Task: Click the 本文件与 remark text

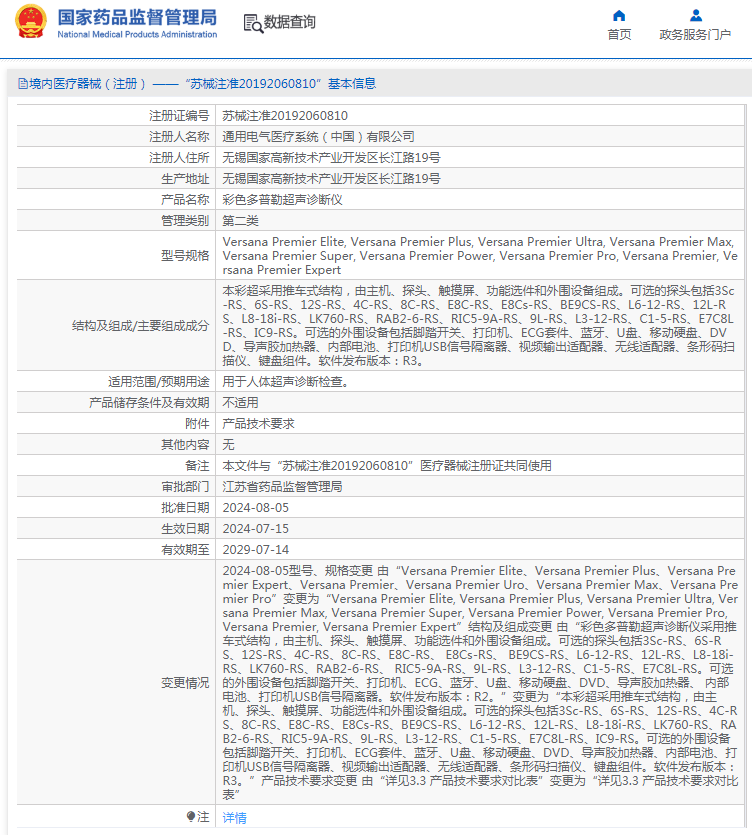Action: (x=387, y=465)
